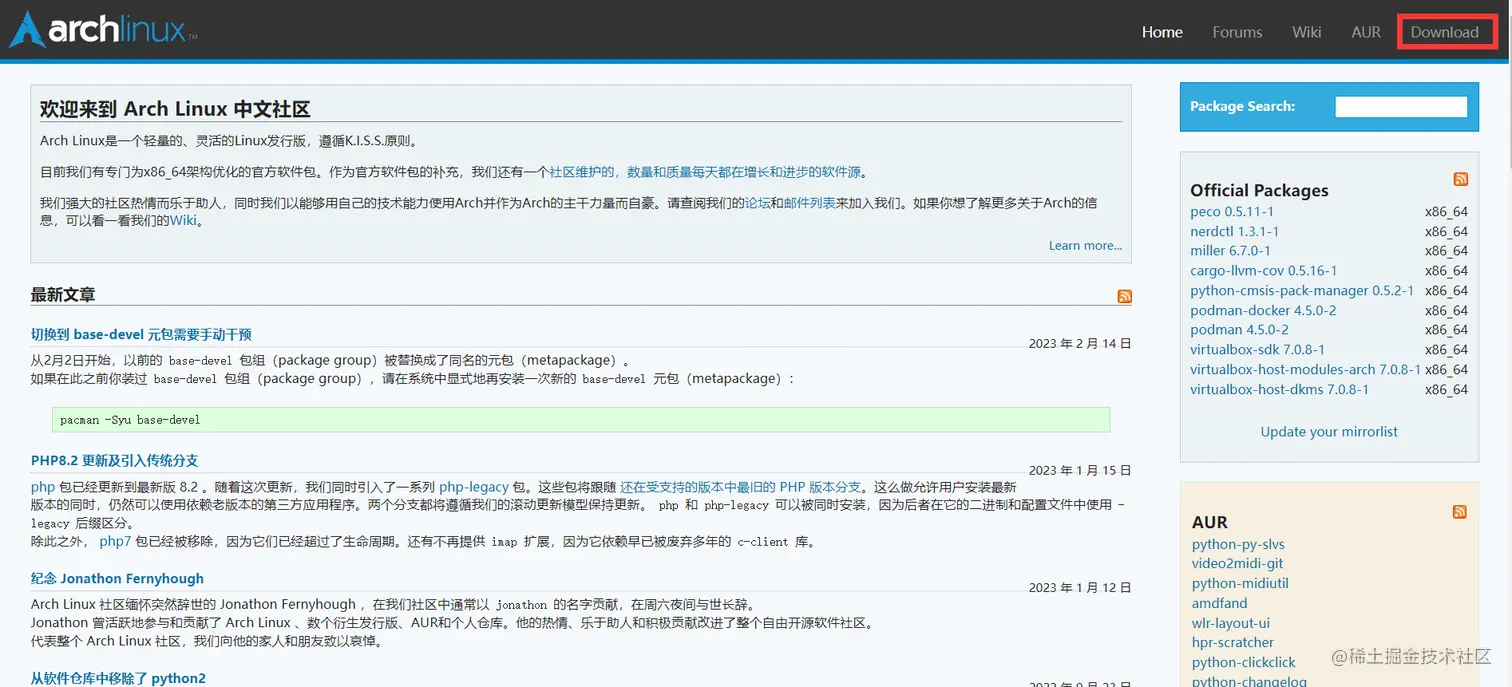Open the 邮件列表 mailing list link
This screenshot has height=687, width=1512.
pos(810,203)
